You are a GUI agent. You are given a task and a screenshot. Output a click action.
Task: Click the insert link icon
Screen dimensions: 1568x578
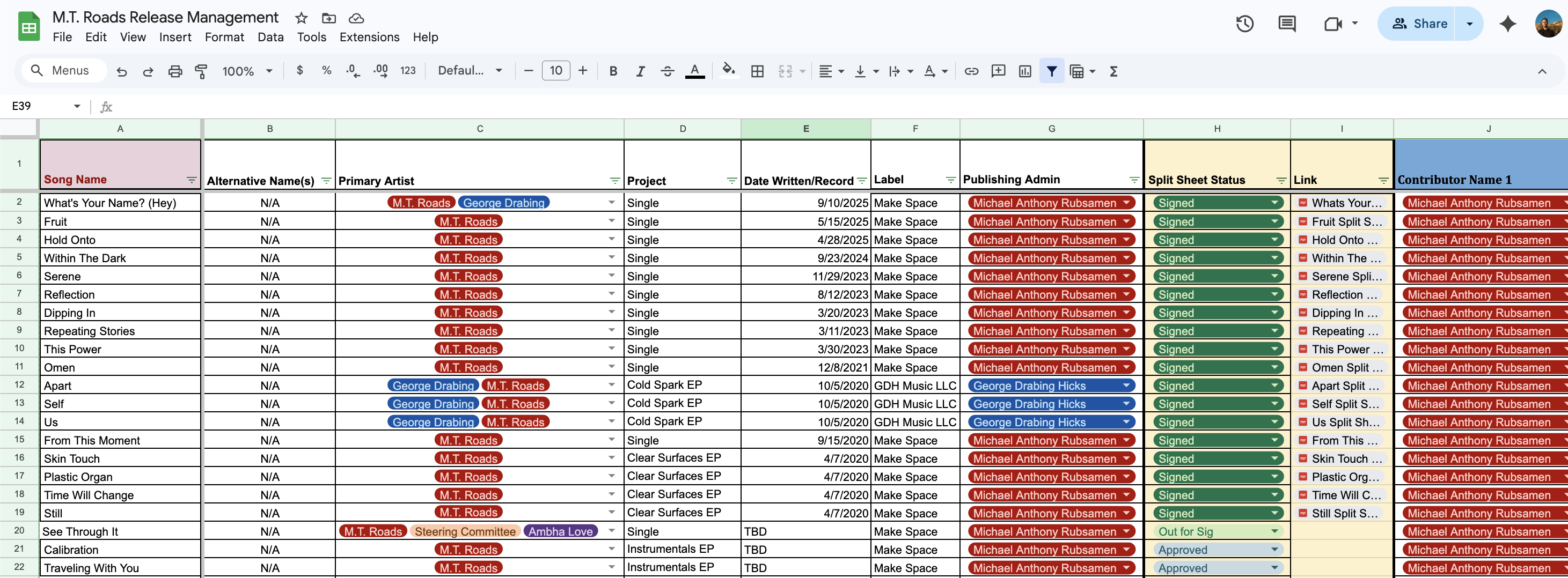tap(971, 71)
